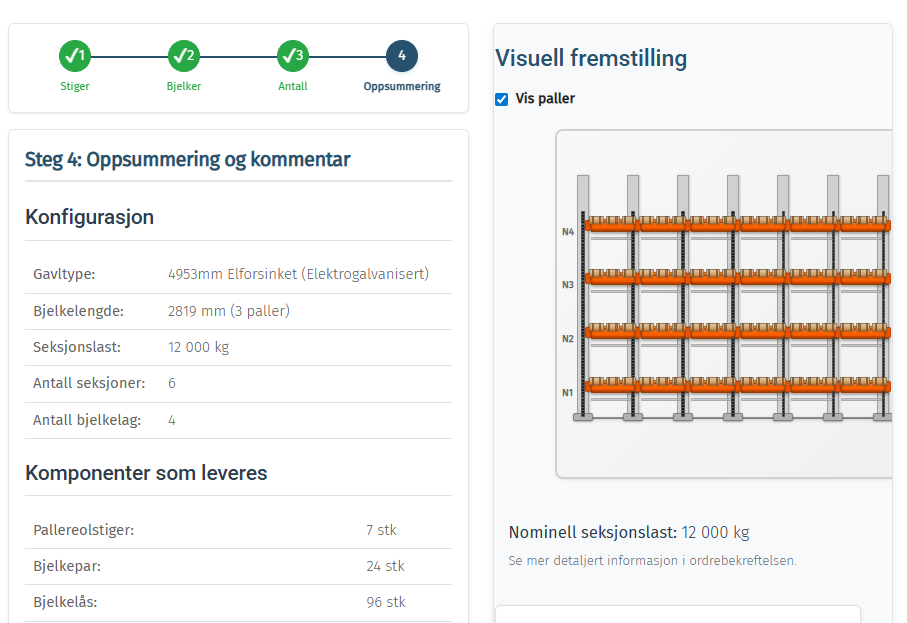Click the N4 level marker in diagram
907x623 pixels.
pos(568,232)
